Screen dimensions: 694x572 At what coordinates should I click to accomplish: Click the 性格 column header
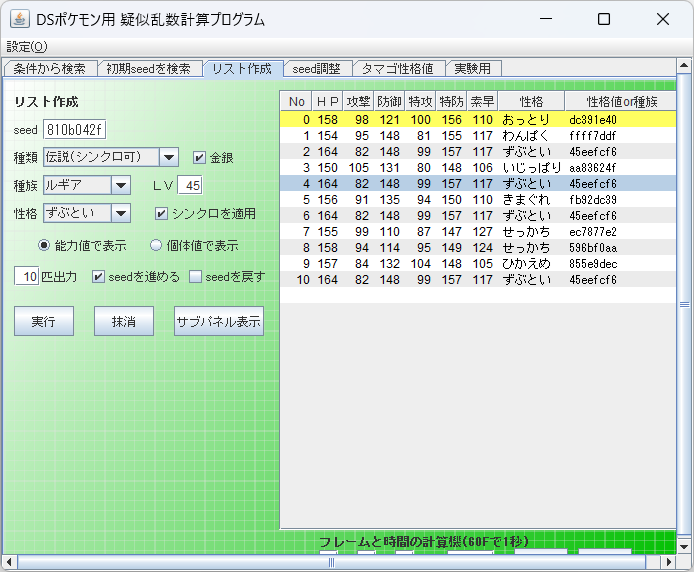pos(531,102)
